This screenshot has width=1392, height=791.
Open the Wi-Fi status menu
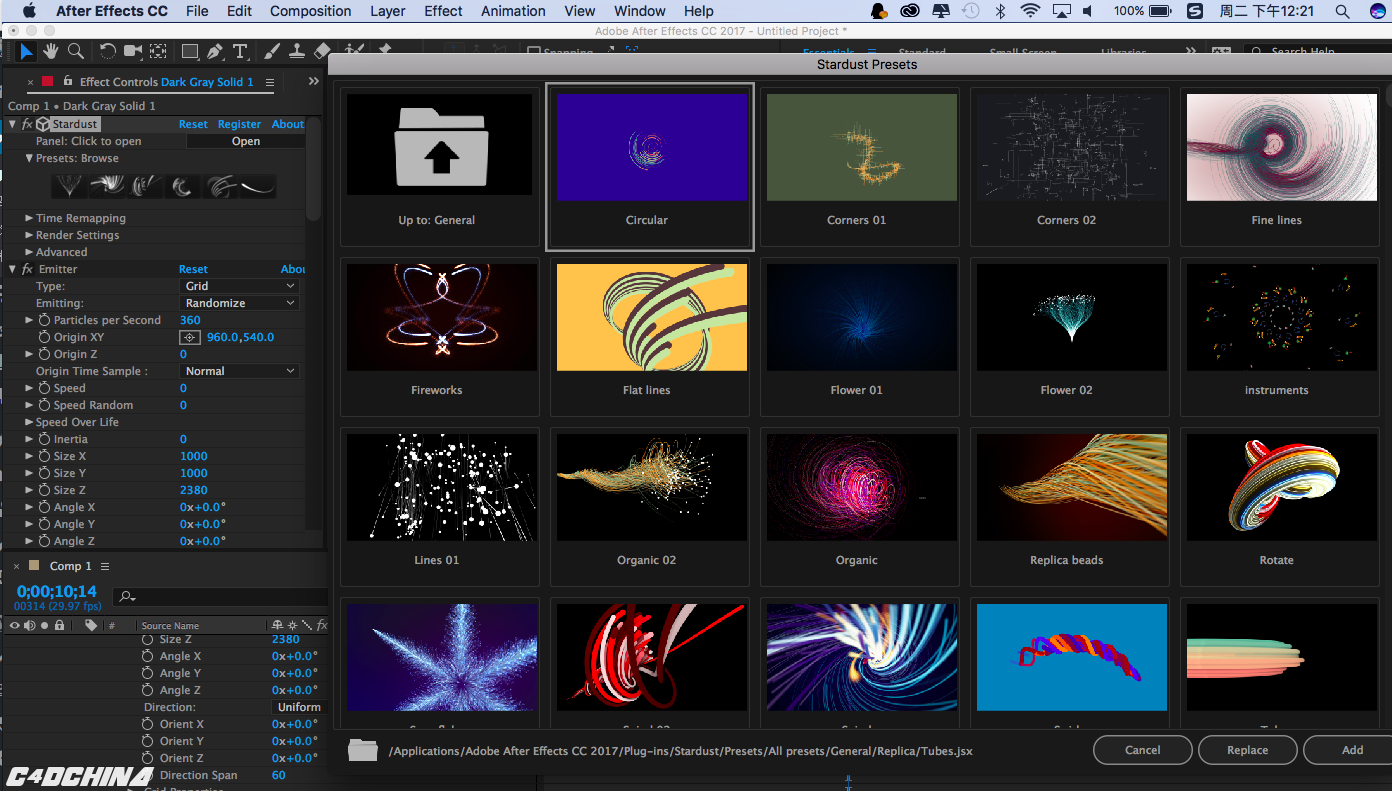point(1030,11)
